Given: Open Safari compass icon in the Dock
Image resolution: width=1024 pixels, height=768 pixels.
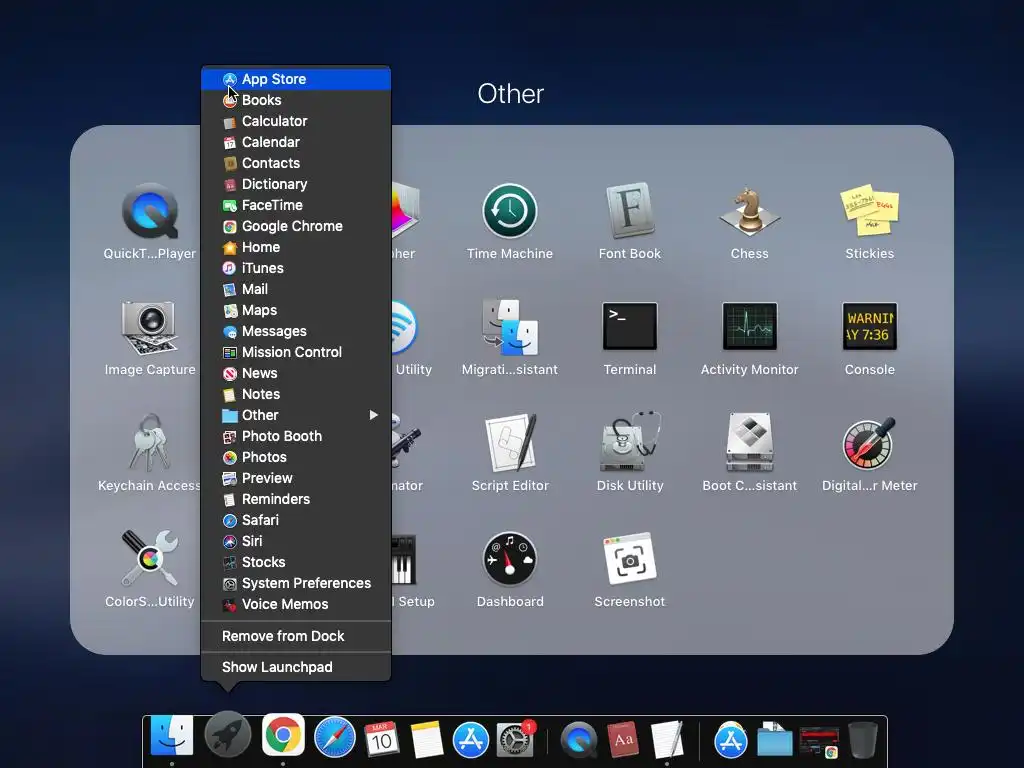Looking at the screenshot, I should click(335, 738).
